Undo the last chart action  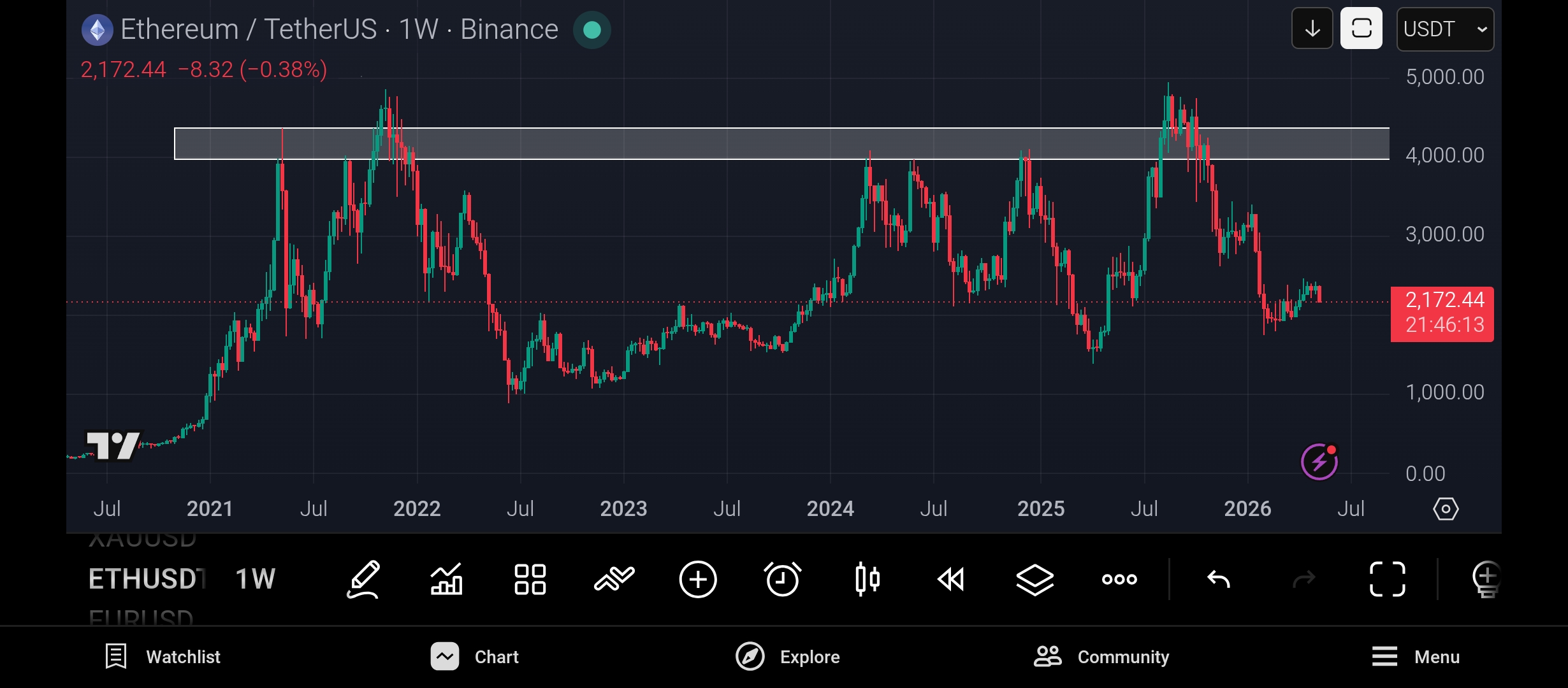pyautogui.click(x=1219, y=579)
